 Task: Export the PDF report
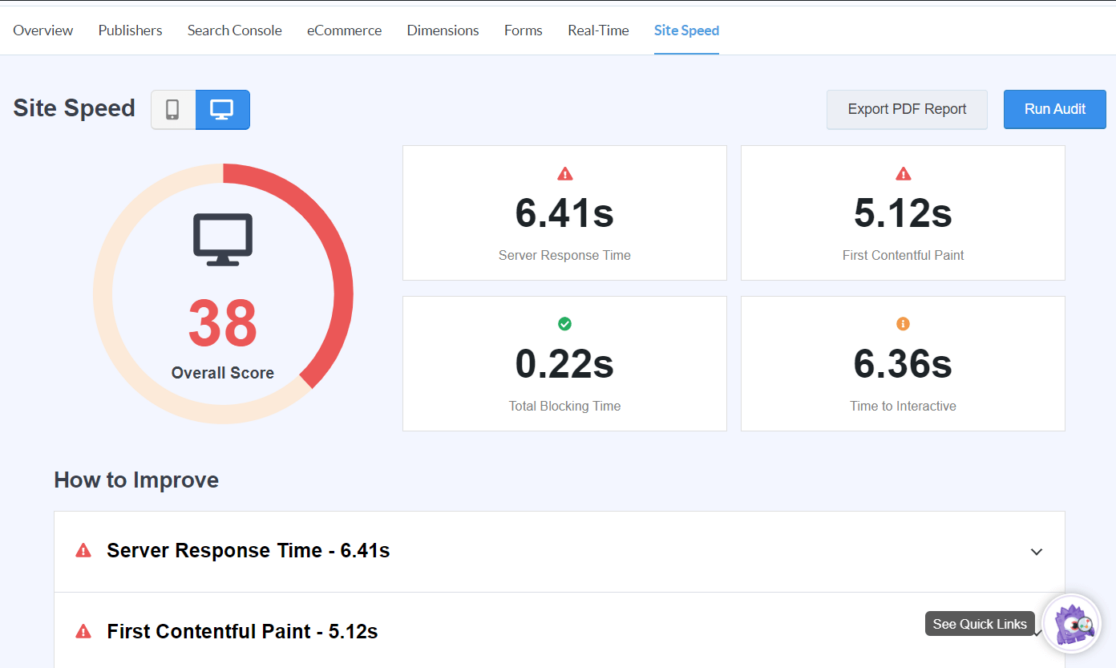pyautogui.click(x=906, y=109)
